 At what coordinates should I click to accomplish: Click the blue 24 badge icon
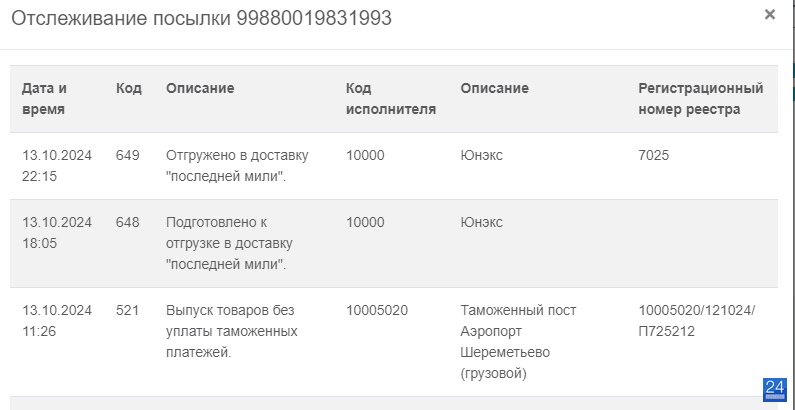point(775,389)
